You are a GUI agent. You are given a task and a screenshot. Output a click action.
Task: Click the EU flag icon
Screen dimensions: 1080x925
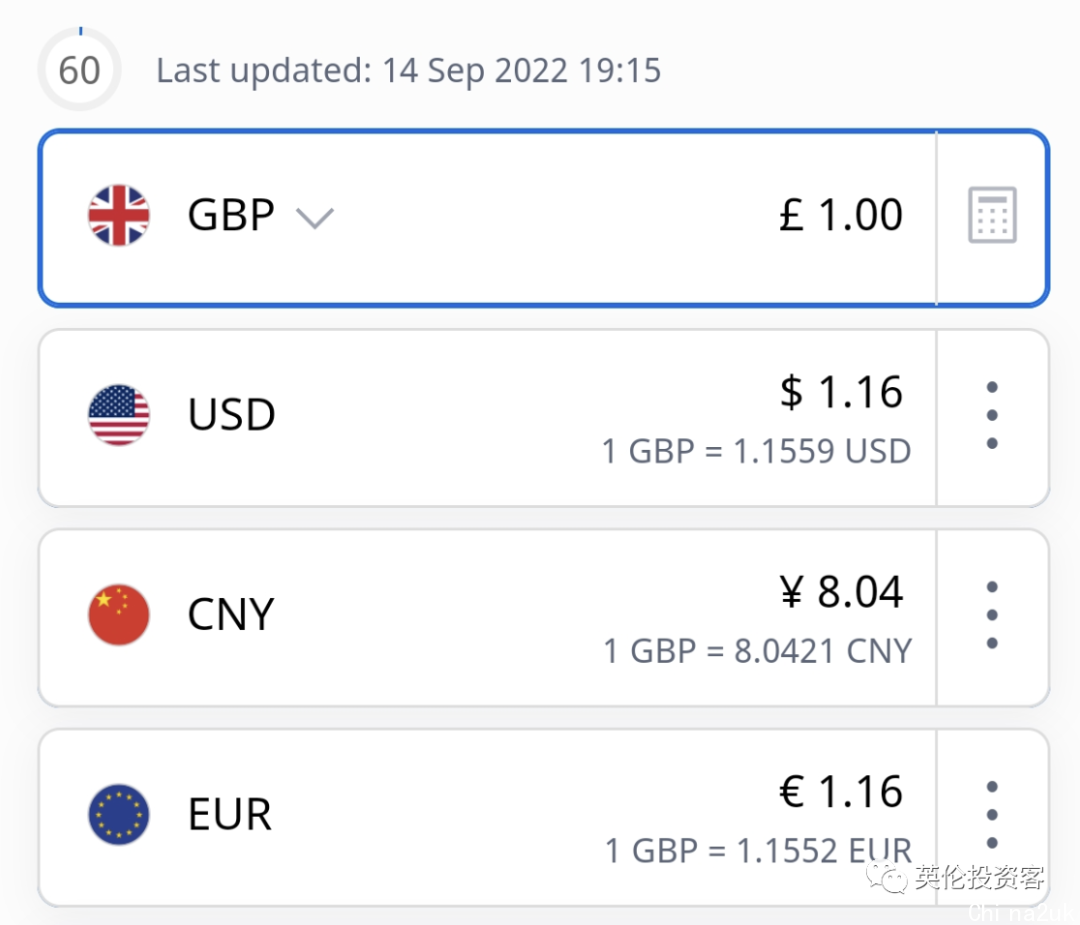pyautogui.click(x=118, y=815)
